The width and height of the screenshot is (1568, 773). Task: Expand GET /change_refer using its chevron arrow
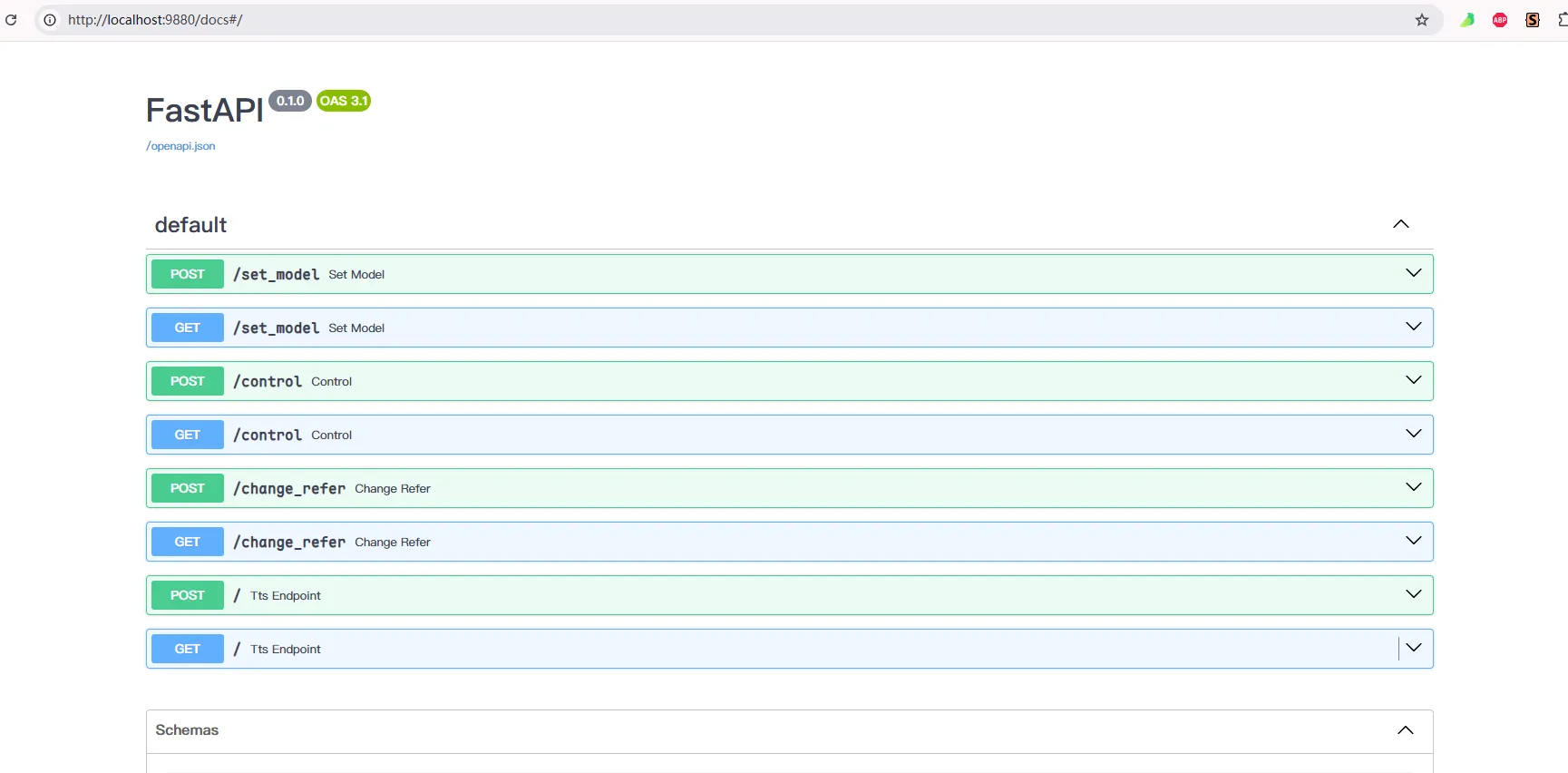pos(1413,541)
